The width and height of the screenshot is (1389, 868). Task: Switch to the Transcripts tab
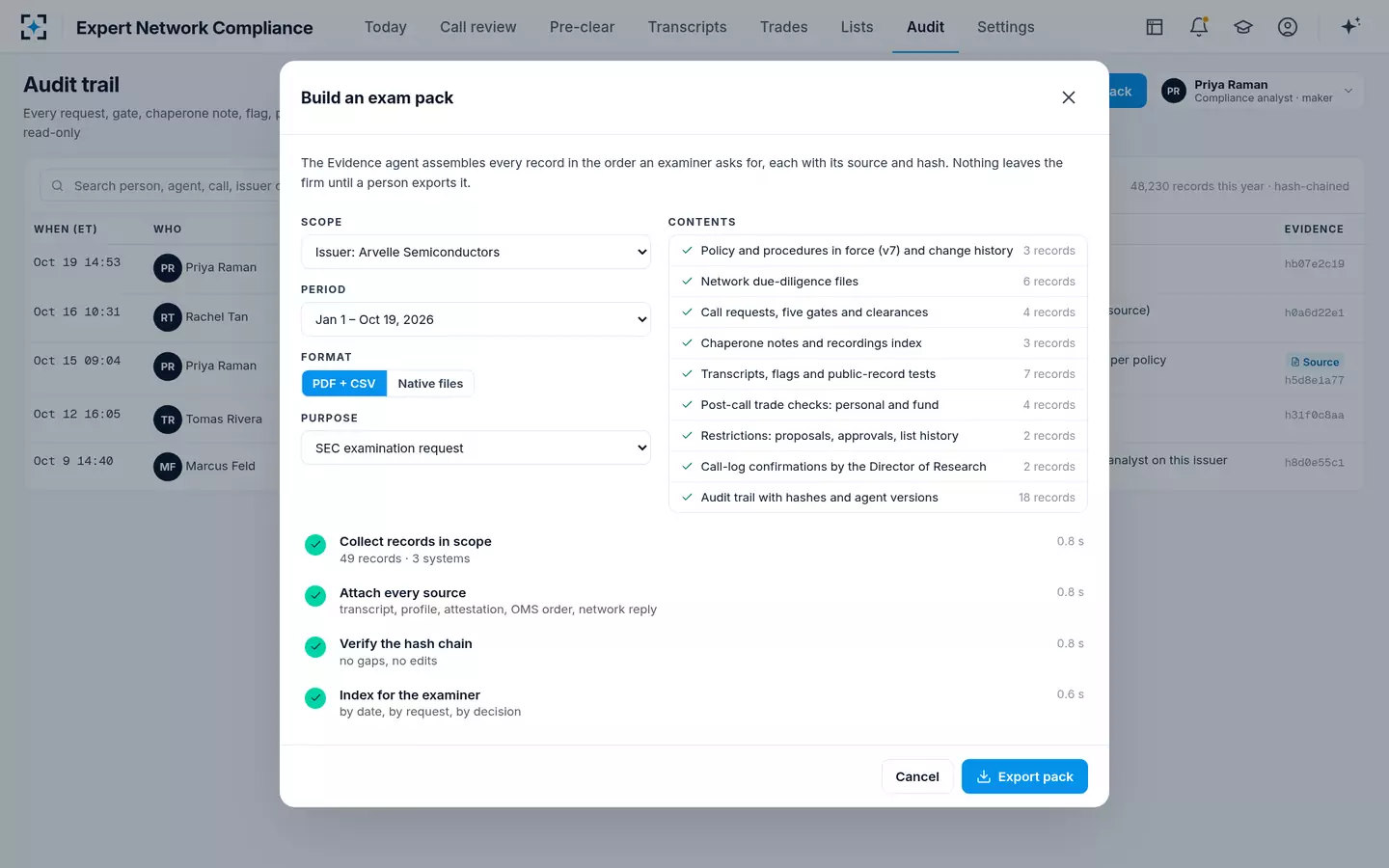coord(687,27)
